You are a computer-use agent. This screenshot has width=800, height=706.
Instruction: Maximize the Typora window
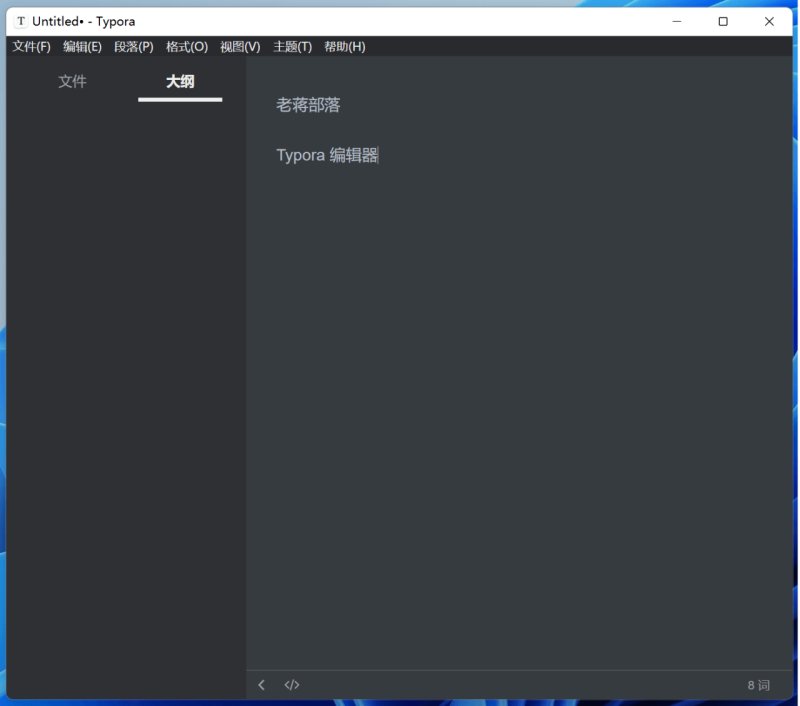coord(722,21)
